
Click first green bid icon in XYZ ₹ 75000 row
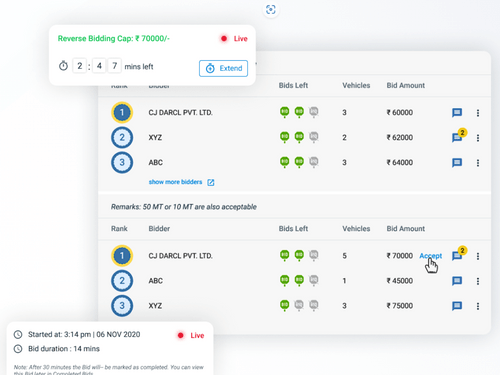(284, 305)
